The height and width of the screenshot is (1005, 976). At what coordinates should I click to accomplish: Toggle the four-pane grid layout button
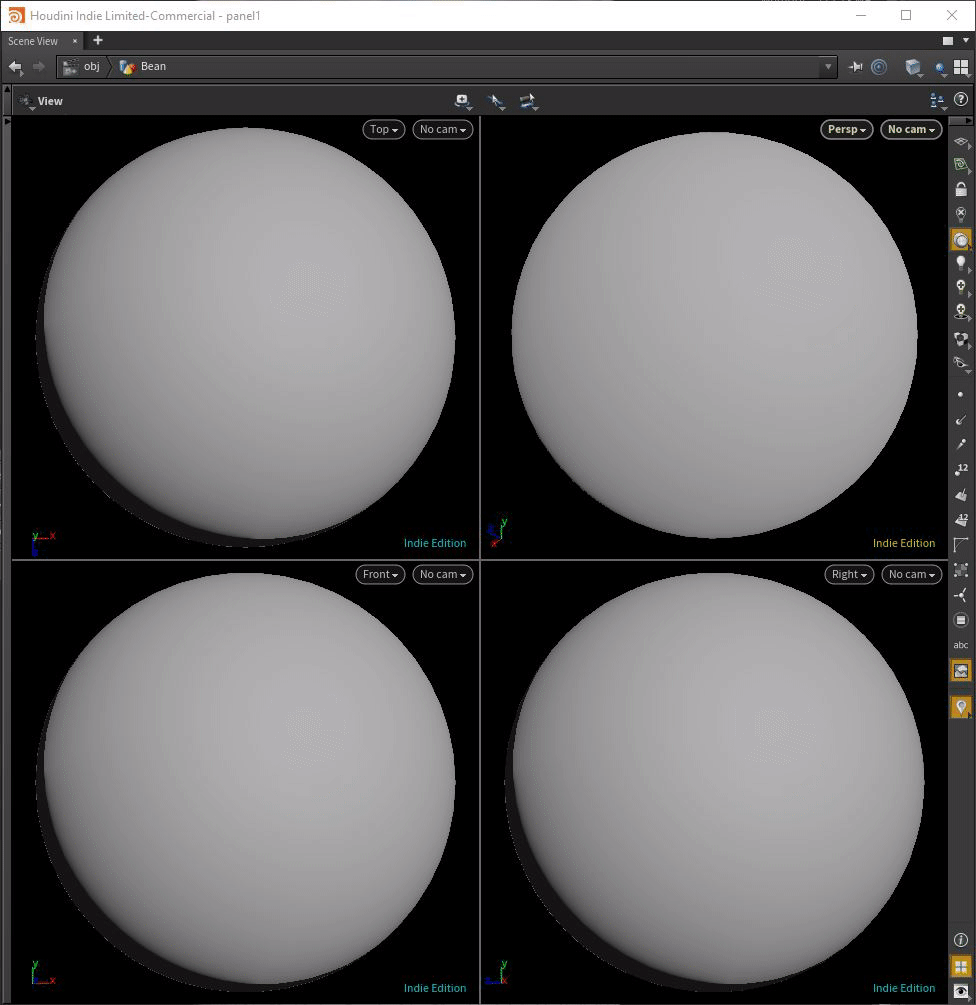tap(961, 967)
